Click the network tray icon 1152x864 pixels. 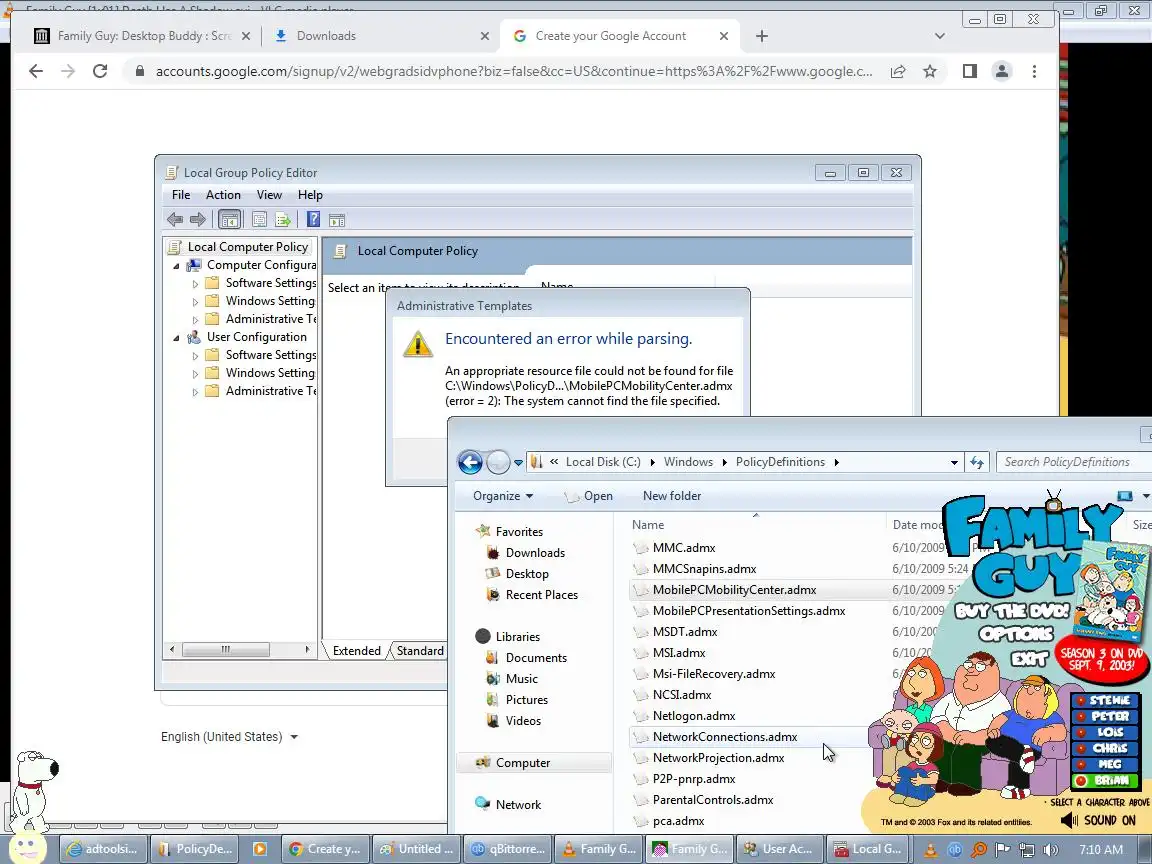pyautogui.click(x=1027, y=849)
